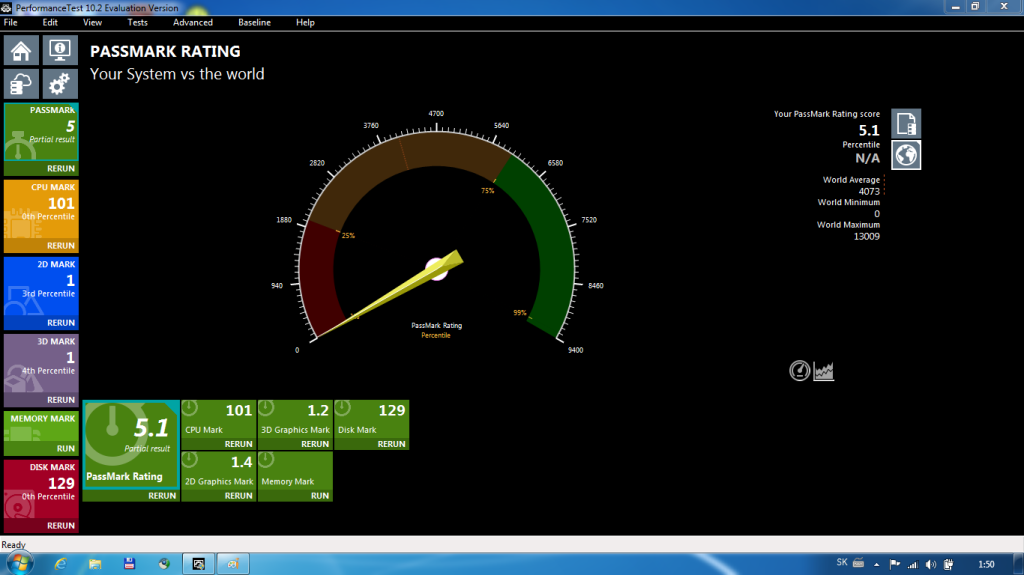
Task: Click RERUN under PassMark Rating tile
Action: pos(162,496)
